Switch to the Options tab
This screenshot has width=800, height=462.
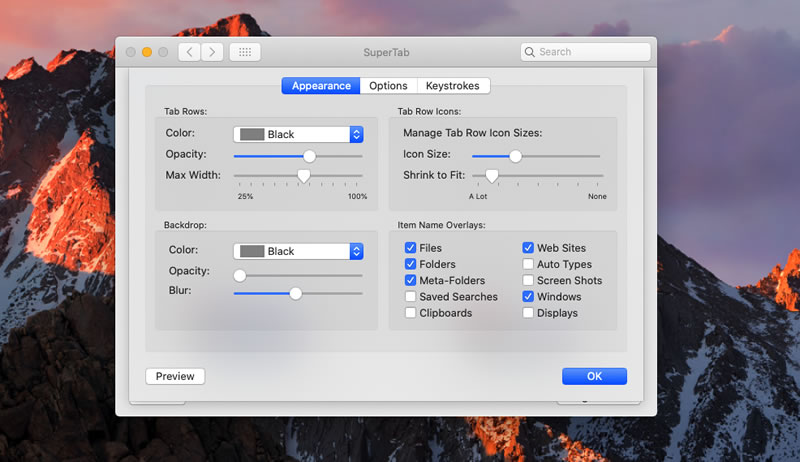pos(388,86)
